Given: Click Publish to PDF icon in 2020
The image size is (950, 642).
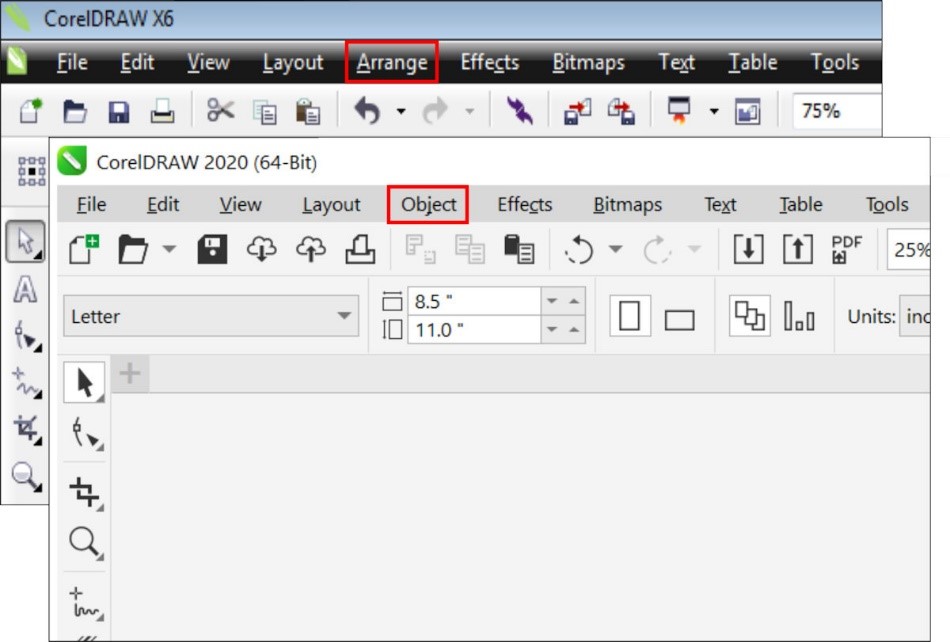Looking at the screenshot, I should (846, 249).
